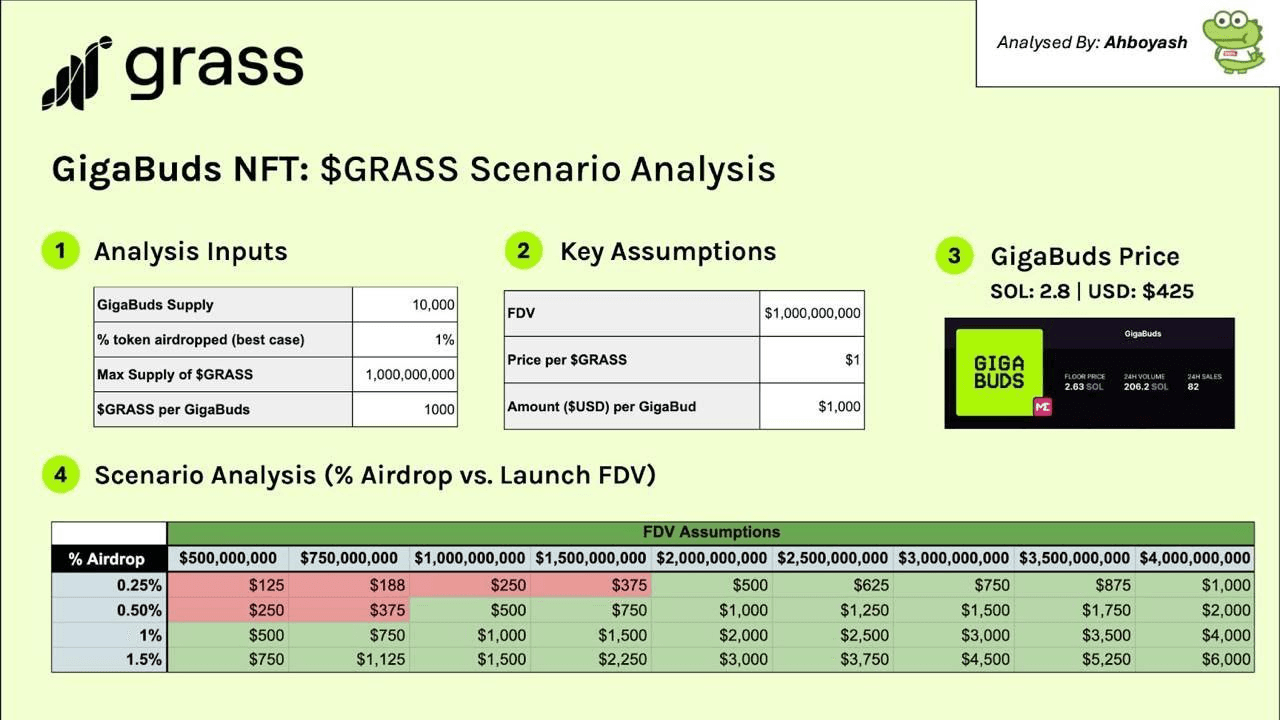Image resolution: width=1280 pixels, height=720 pixels.
Task: Select the '$2,500,000,000' FDV column header
Action: pyautogui.click(x=832, y=558)
